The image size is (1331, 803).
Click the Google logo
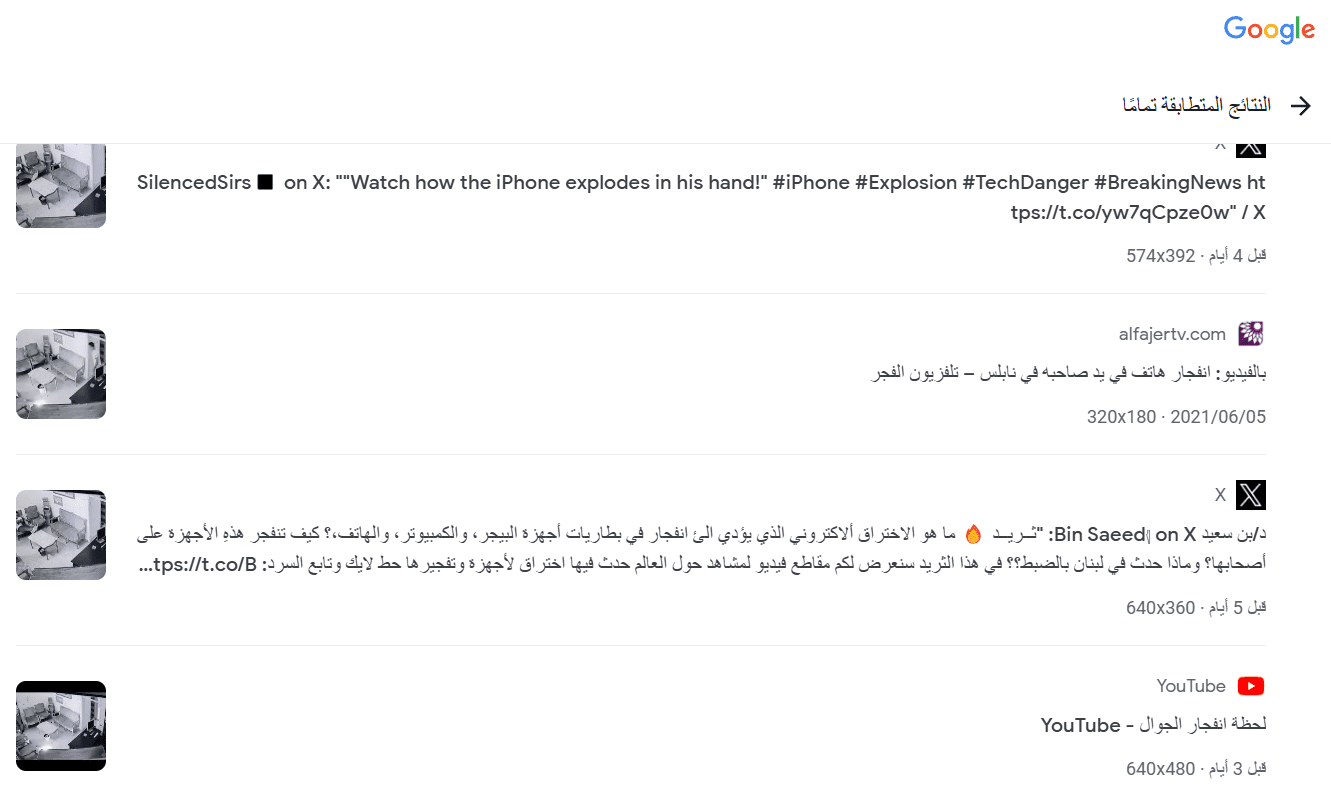pos(1269,30)
